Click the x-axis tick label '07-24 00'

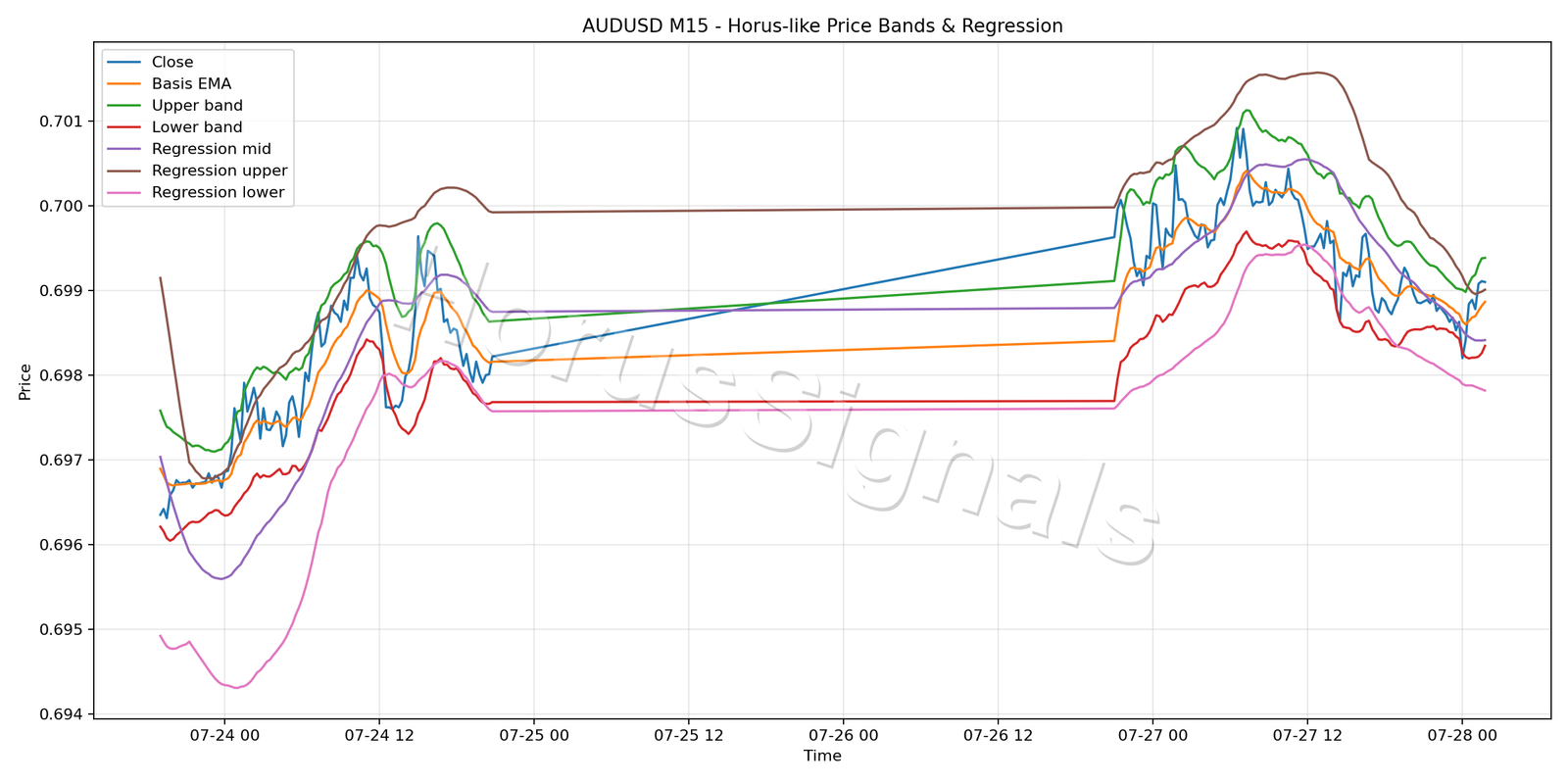click(x=224, y=735)
